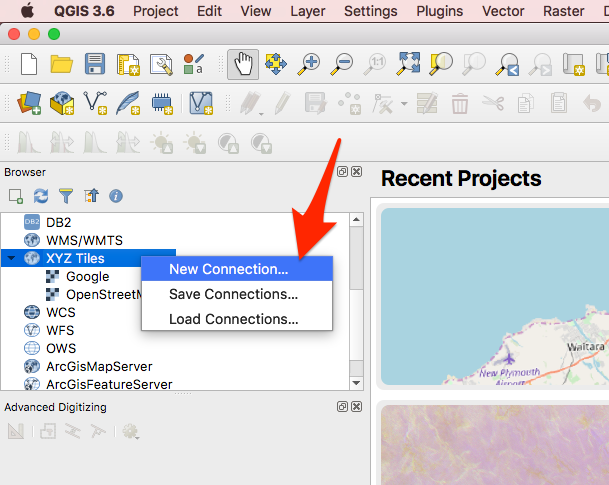Screen dimensions: 609x485
Task: Collapse the XYZ Tiles tree node
Action: tap(11, 258)
